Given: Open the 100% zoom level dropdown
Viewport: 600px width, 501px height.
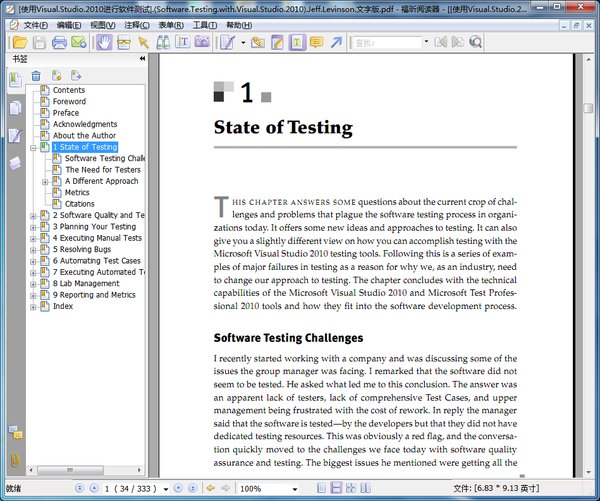Looking at the screenshot, I should point(295,489).
